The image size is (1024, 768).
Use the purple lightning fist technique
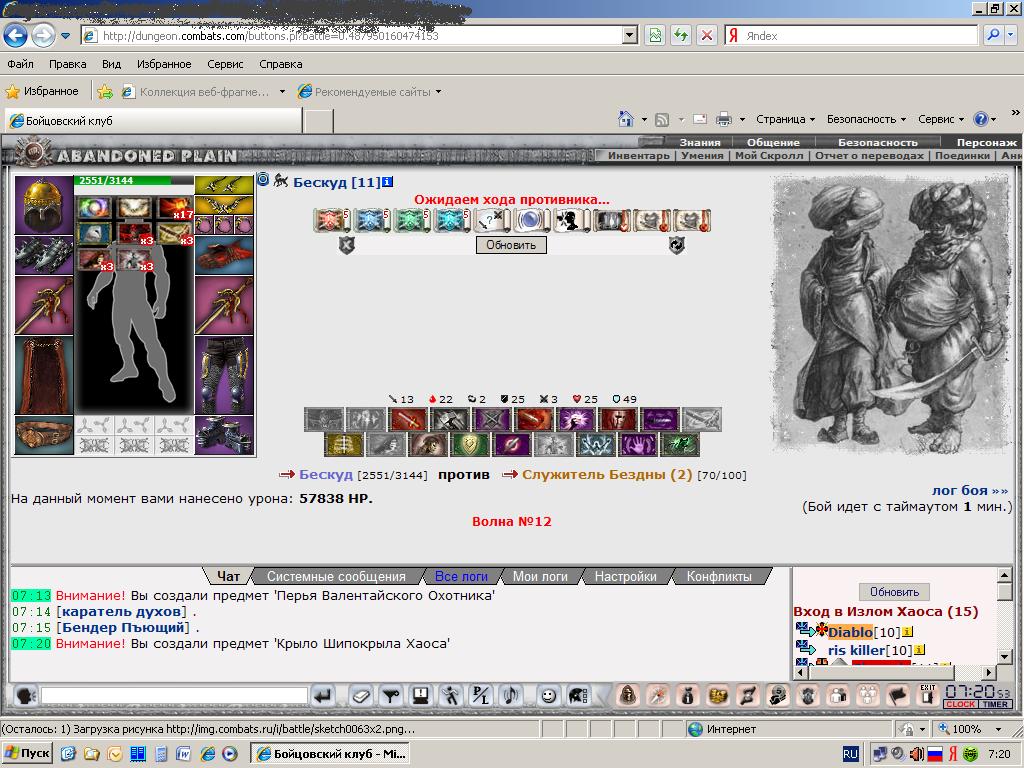tap(576, 419)
